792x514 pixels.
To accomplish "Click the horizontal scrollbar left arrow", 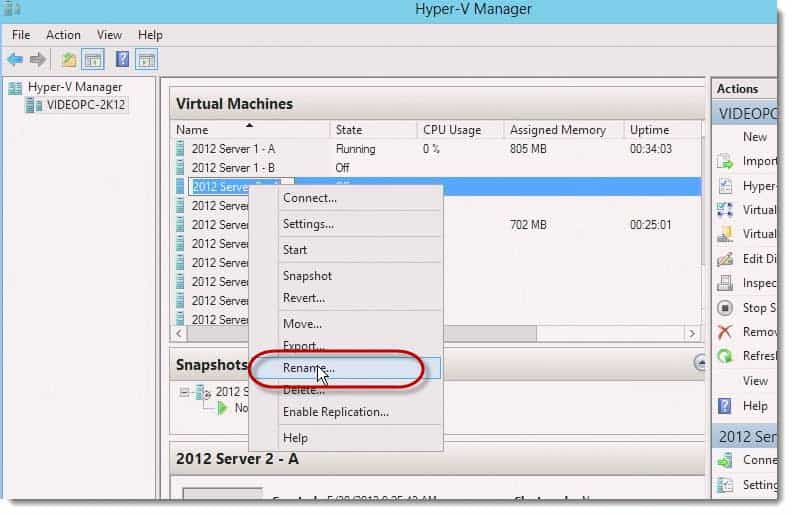I will pos(179,333).
